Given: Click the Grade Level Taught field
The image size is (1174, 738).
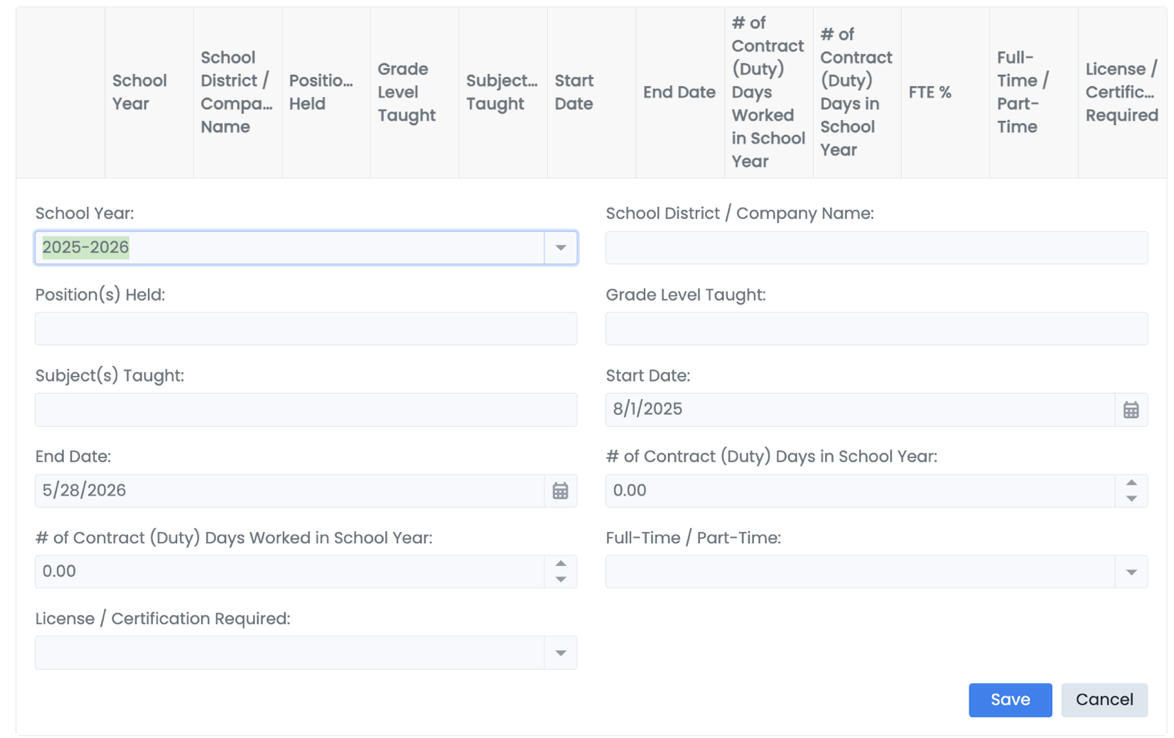Looking at the screenshot, I should point(876,329).
